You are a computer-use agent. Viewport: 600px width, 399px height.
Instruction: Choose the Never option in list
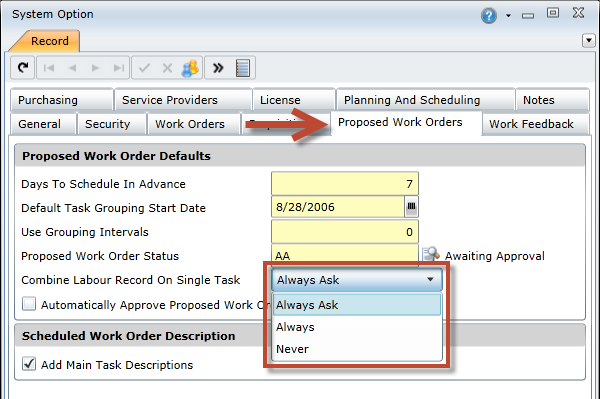pyautogui.click(x=357, y=349)
